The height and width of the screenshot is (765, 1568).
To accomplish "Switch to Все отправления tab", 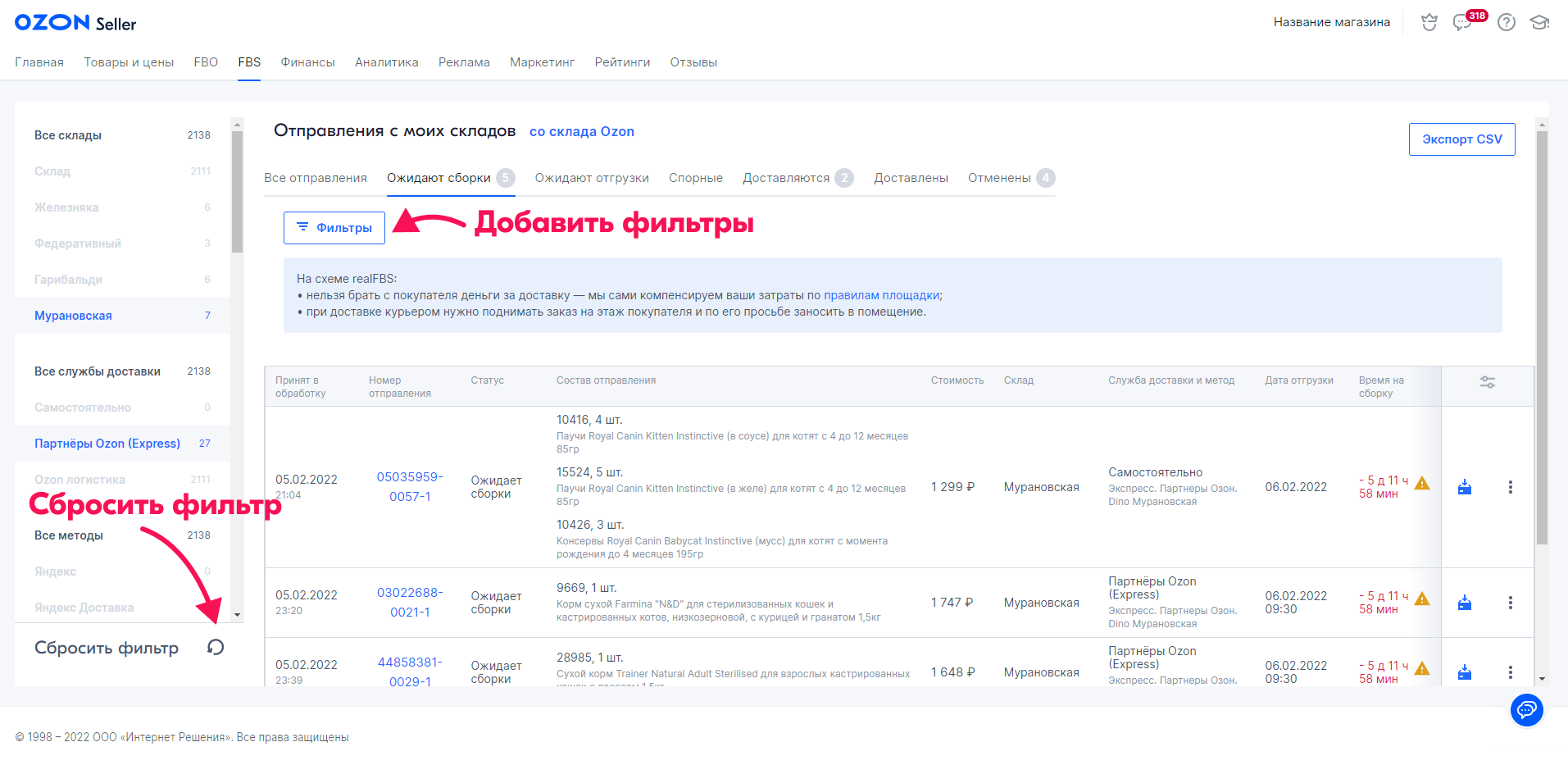I will (x=316, y=178).
